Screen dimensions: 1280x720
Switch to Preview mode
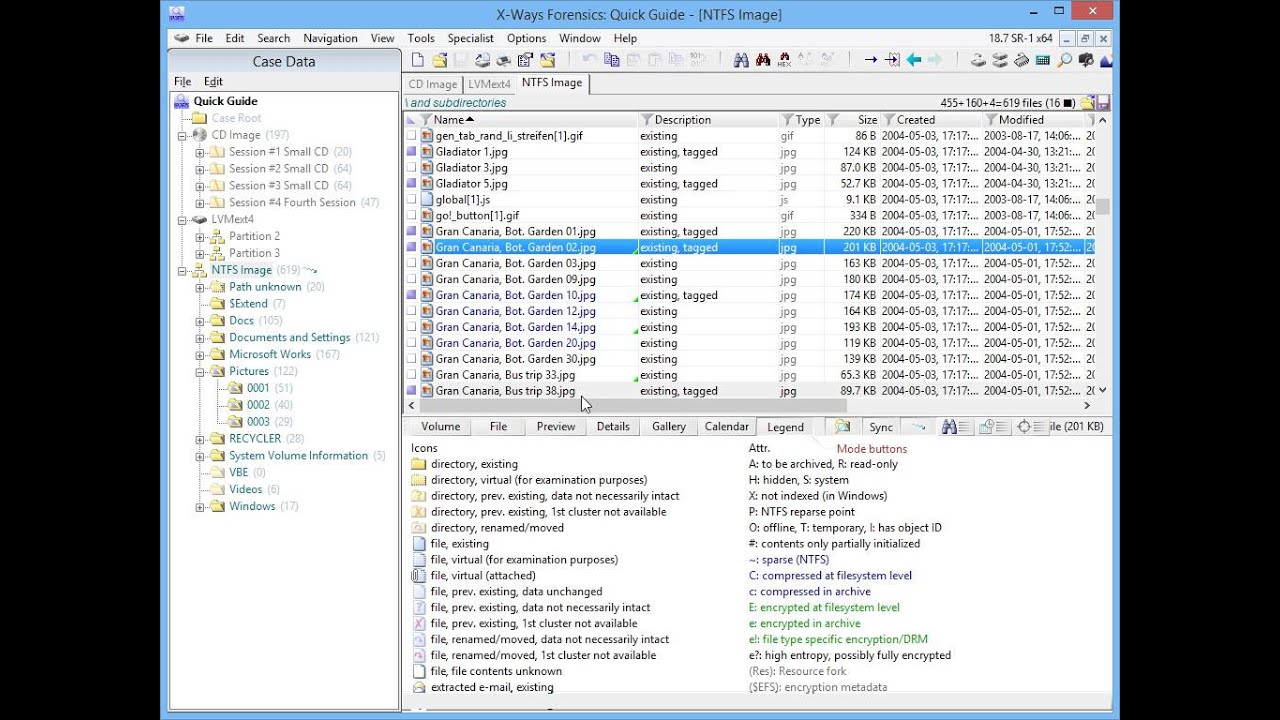pos(556,426)
